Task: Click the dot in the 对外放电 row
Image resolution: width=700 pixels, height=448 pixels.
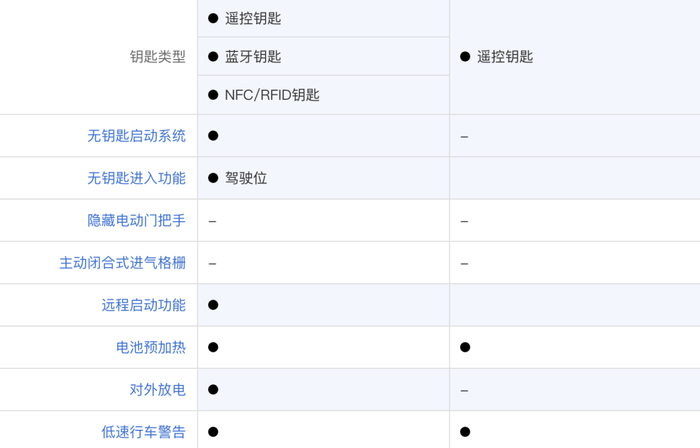Action: (x=213, y=390)
